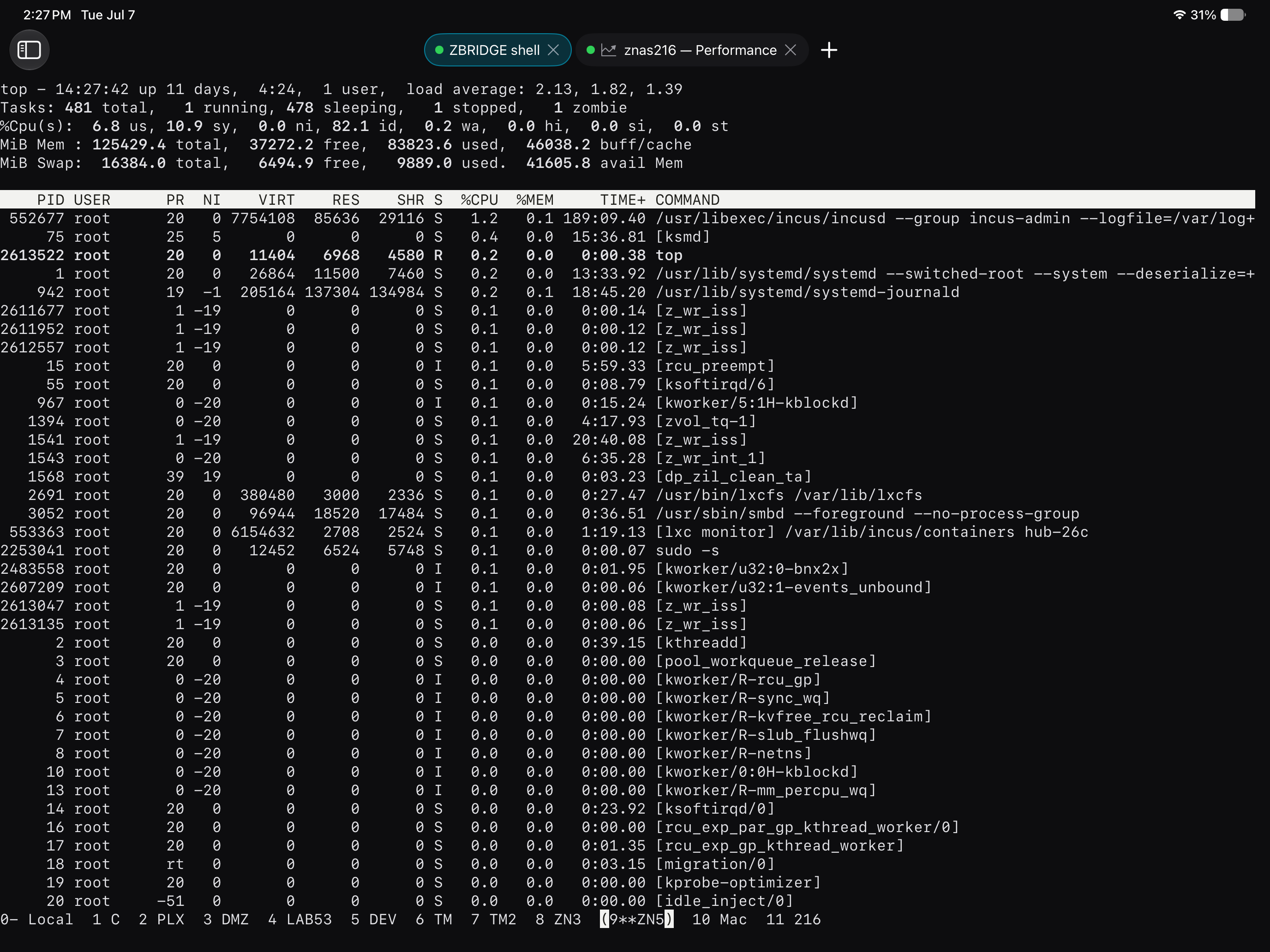Image resolution: width=1270 pixels, height=952 pixels.
Task: Select tmux window 1 C
Action: tap(106, 919)
